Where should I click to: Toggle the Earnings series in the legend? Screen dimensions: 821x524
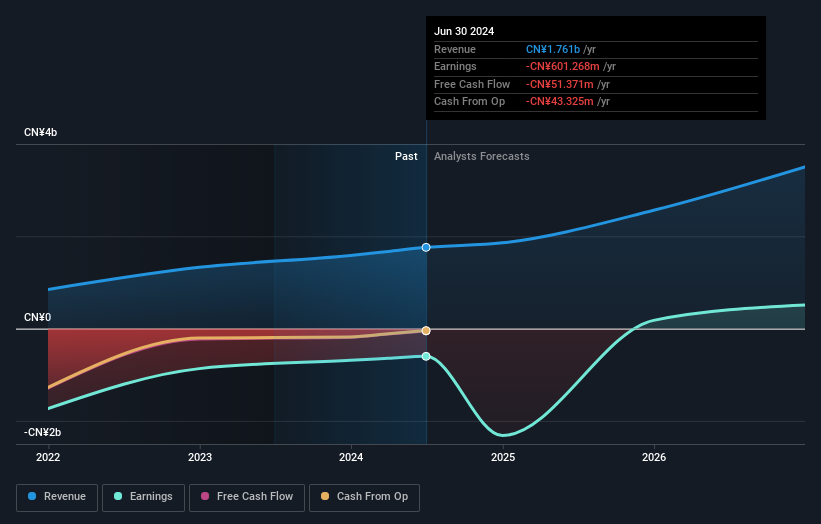tap(143, 497)
